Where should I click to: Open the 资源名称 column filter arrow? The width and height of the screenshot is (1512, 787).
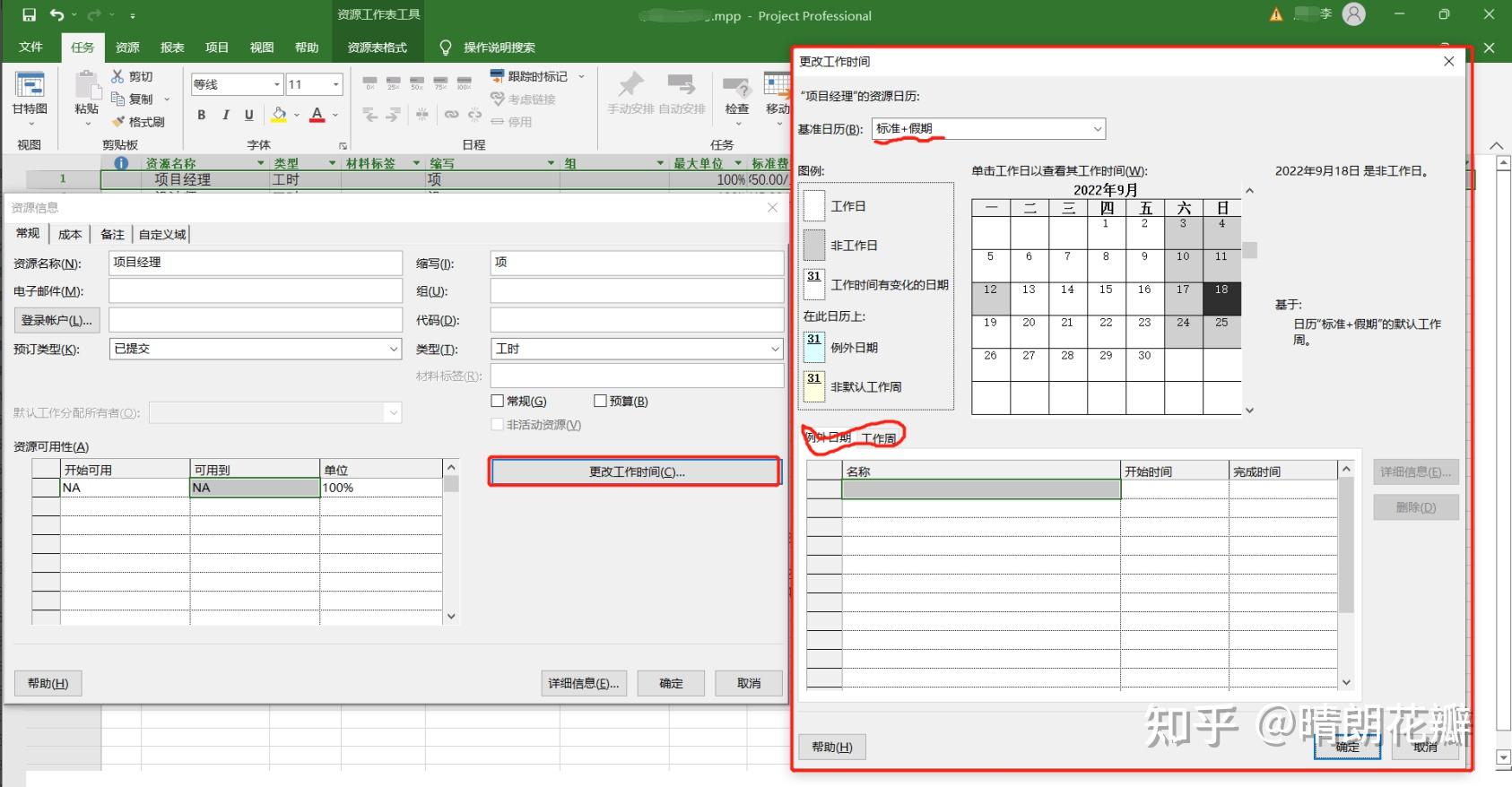261,163
